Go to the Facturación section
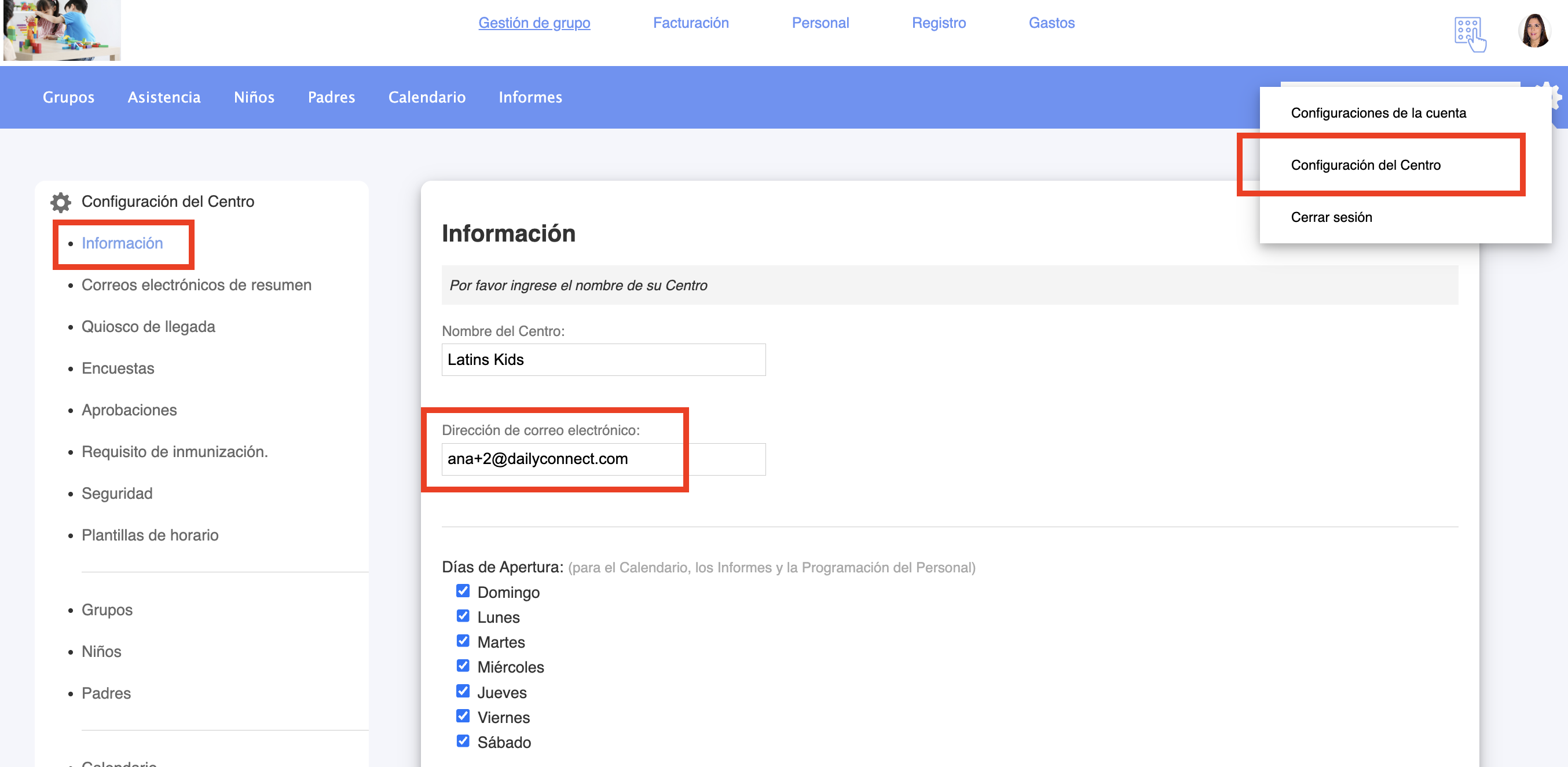Image resolution: width=1568 pixels, height=767 pixels. (690, 23)
